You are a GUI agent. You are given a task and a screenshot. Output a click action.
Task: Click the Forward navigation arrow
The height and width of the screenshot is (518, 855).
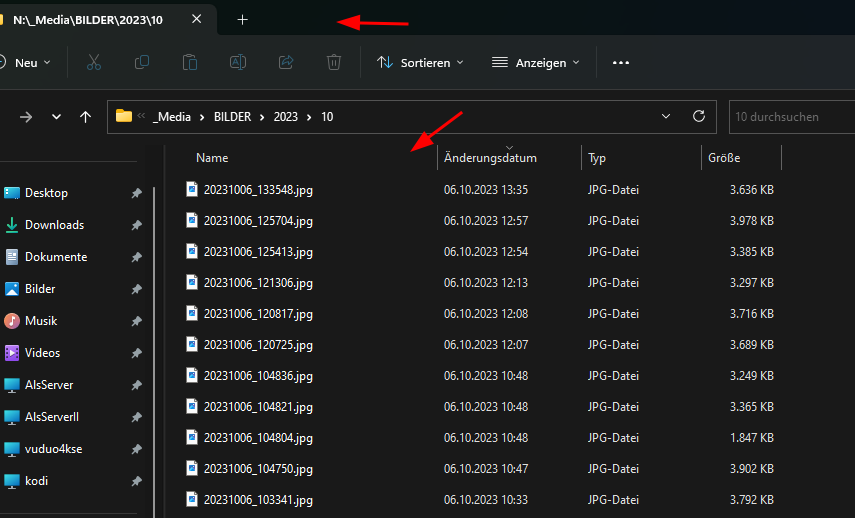coord(26,117)
